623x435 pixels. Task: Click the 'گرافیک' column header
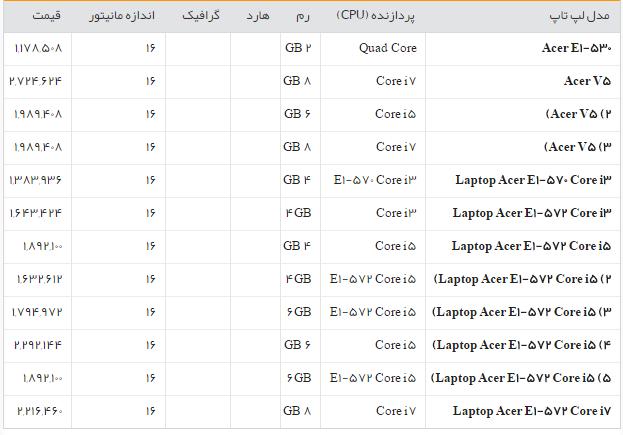coord(201,16)
